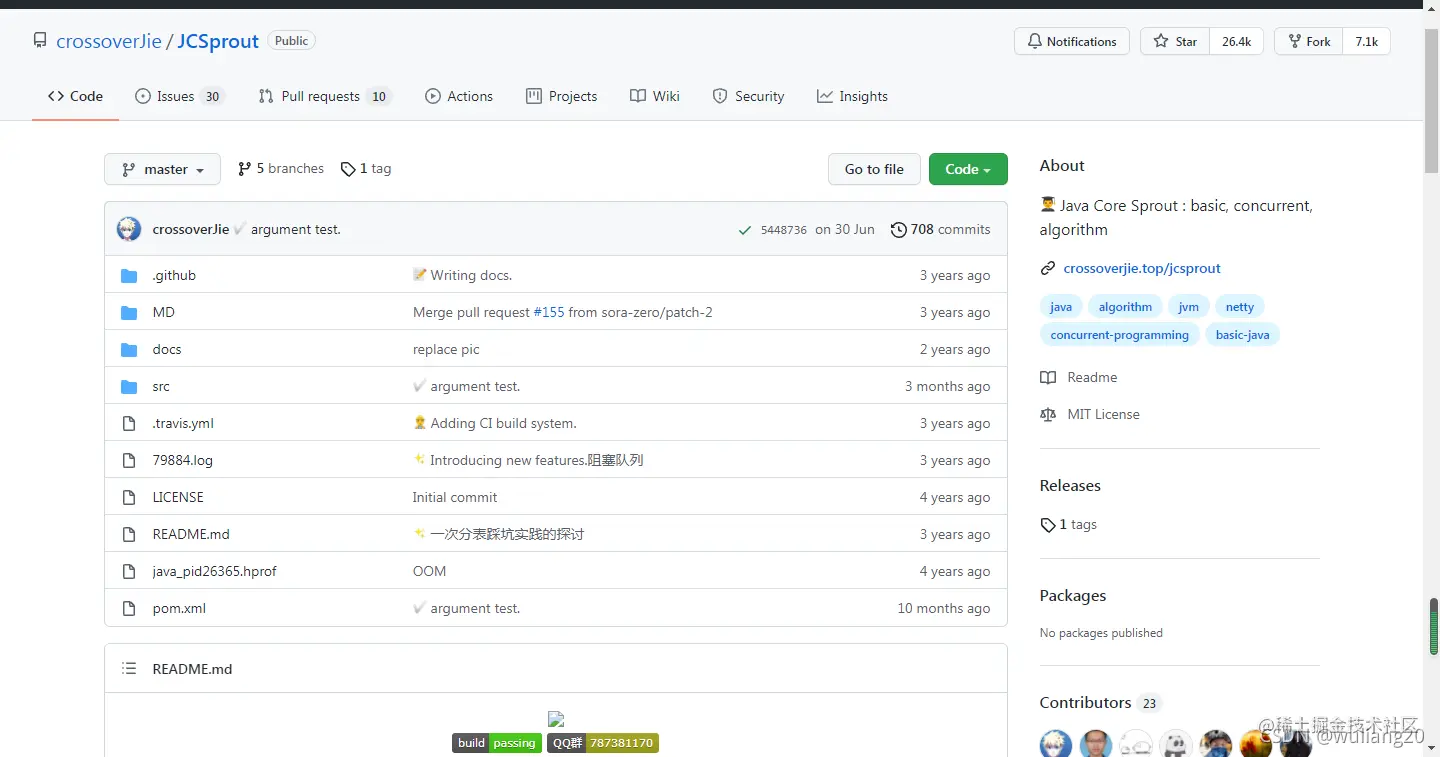
Task: Click the README table of contents icon
Action: pyautogui.click(x=129, y=668)
